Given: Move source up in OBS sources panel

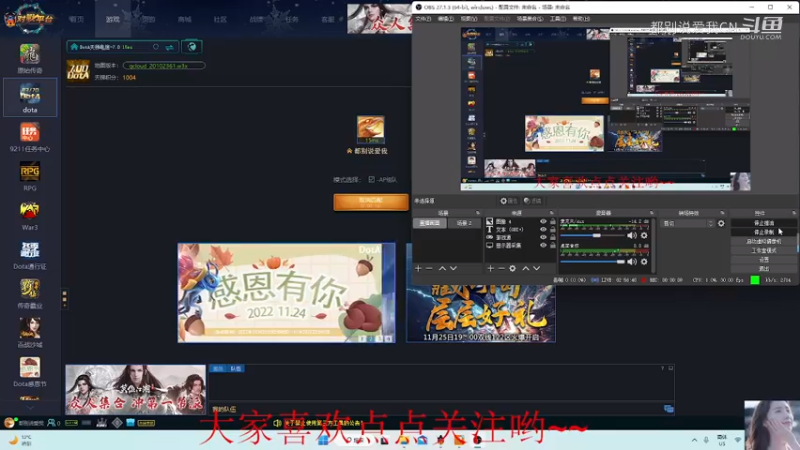Looking at the screenshot, I should (526, 268).
